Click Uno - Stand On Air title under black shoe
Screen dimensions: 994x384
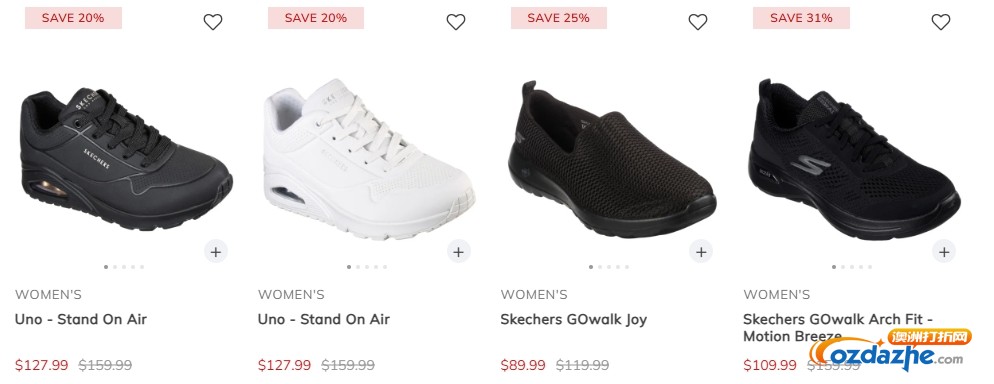[x=81, y=319]
